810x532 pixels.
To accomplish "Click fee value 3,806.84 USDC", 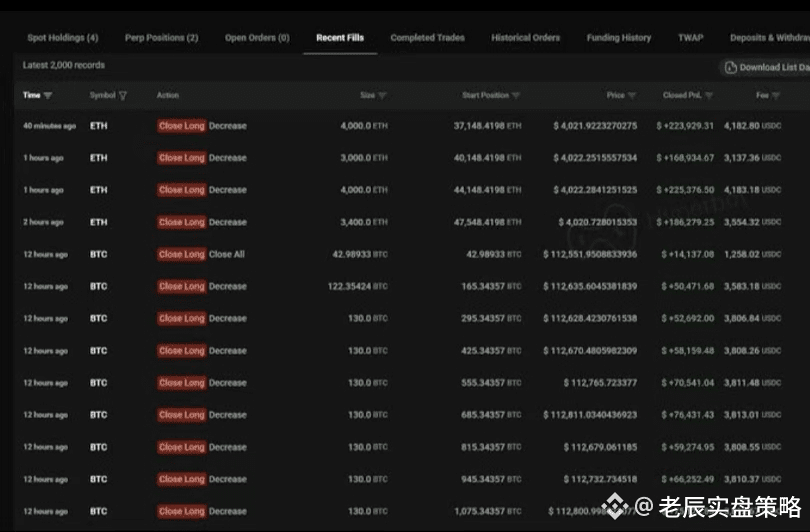I will point(753,319).
